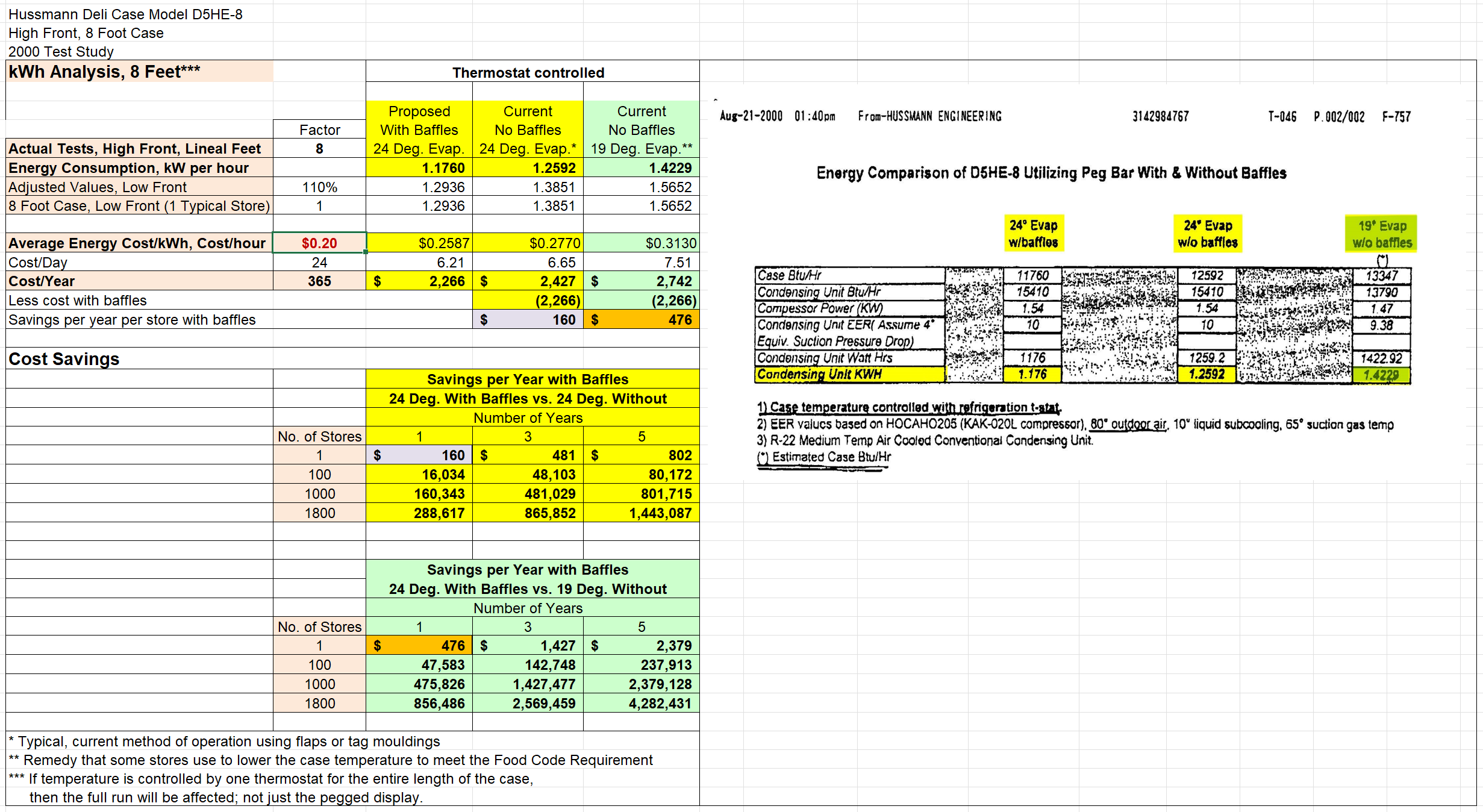Select the $0.3130 cost per hour cell
The image size is (1483, 812).
(x=641, y=243)
